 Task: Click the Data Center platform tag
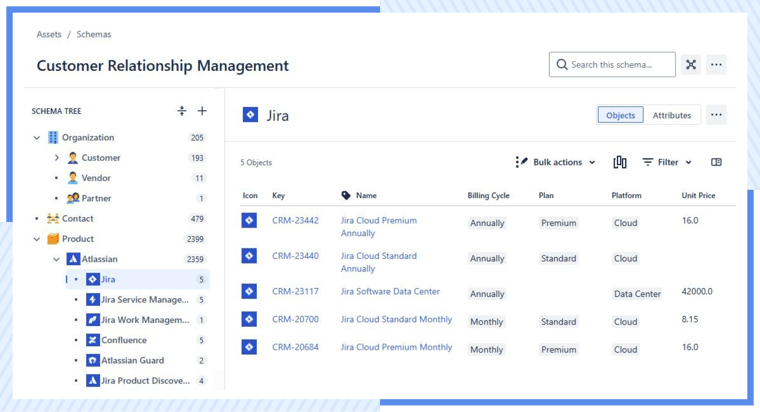[637, 294]
